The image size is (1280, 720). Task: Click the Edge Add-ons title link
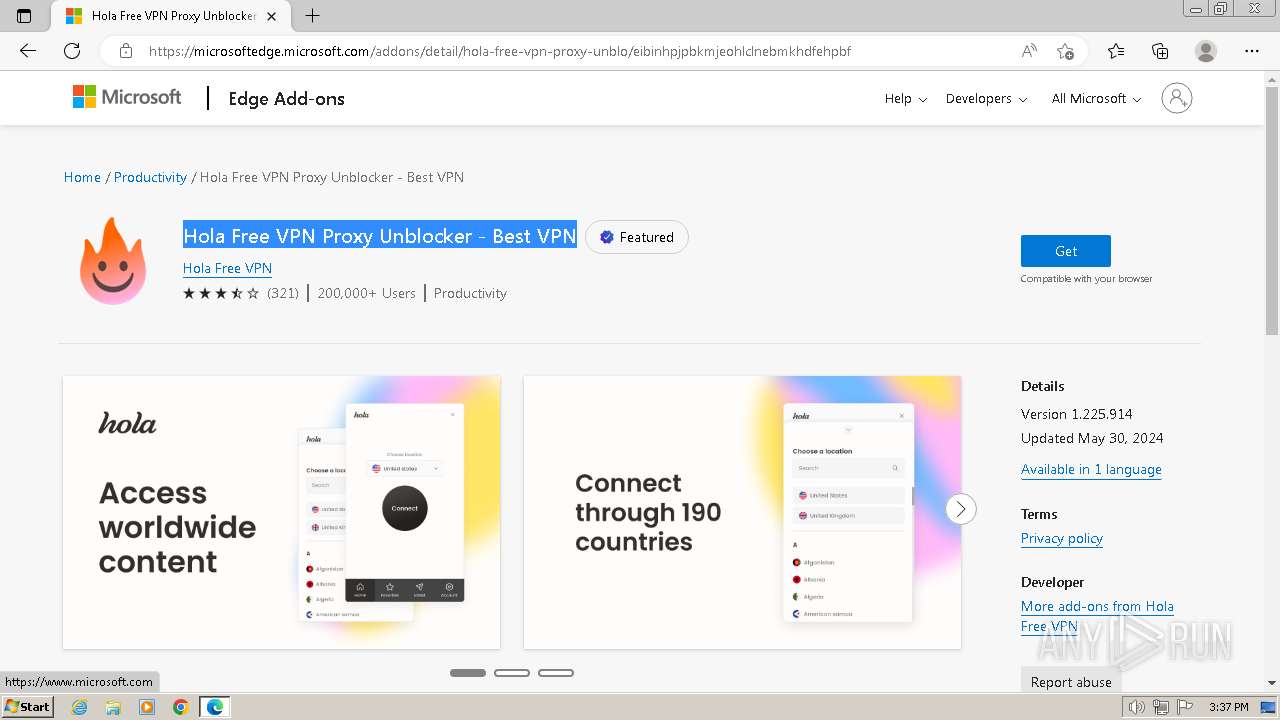click(286, 98)
